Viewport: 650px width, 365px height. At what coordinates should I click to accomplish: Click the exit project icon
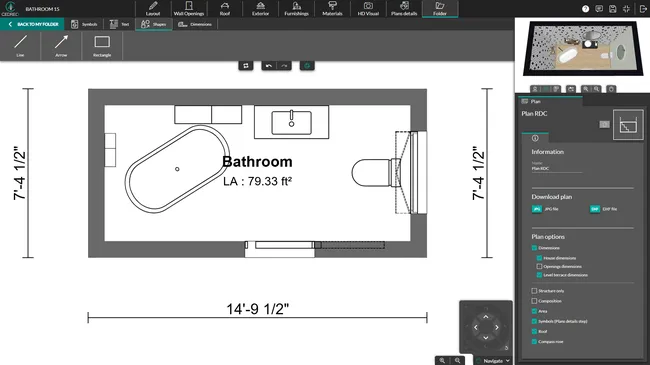[643, 9]
